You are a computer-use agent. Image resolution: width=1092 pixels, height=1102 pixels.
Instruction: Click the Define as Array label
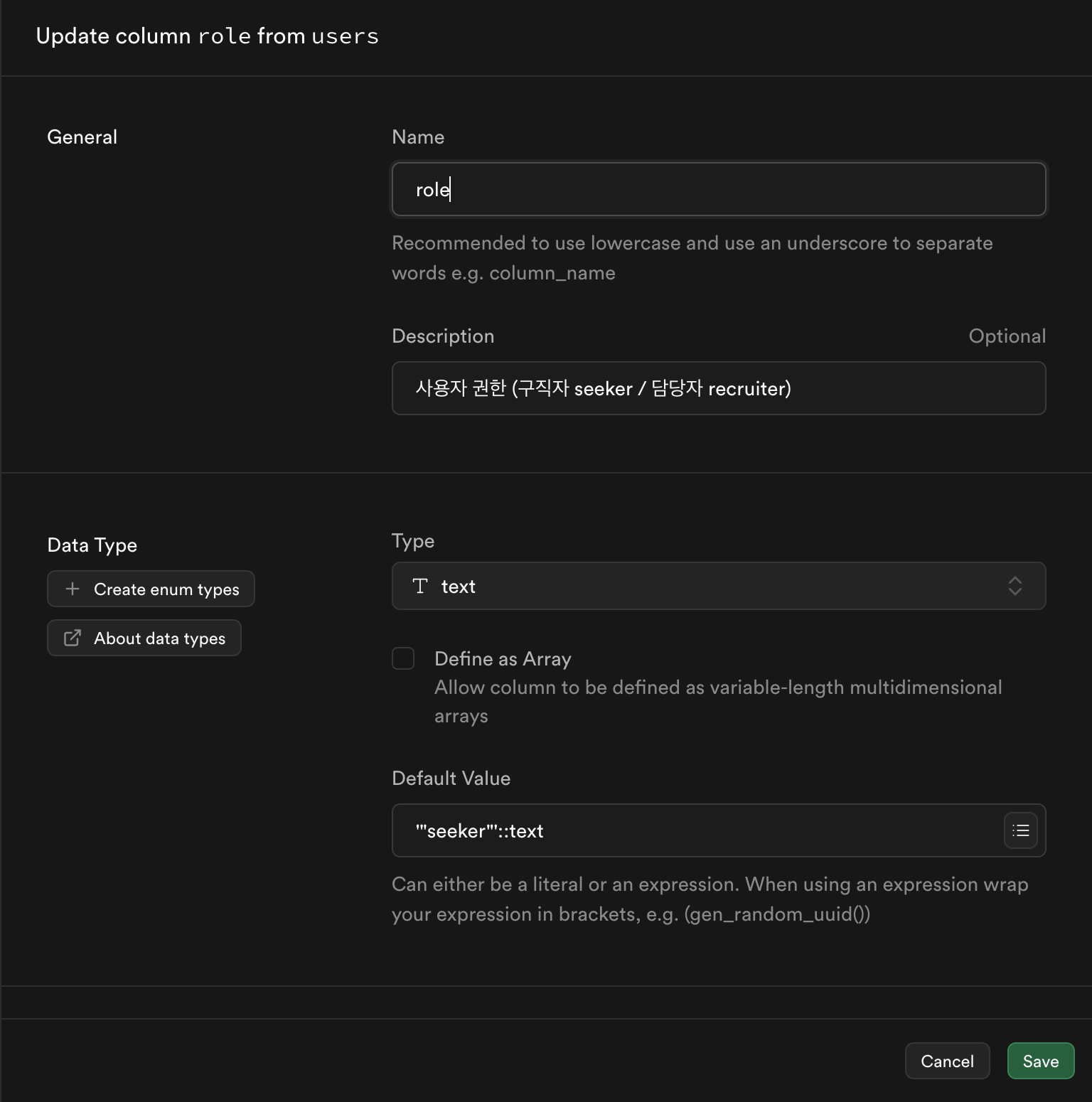pos(503,659)
